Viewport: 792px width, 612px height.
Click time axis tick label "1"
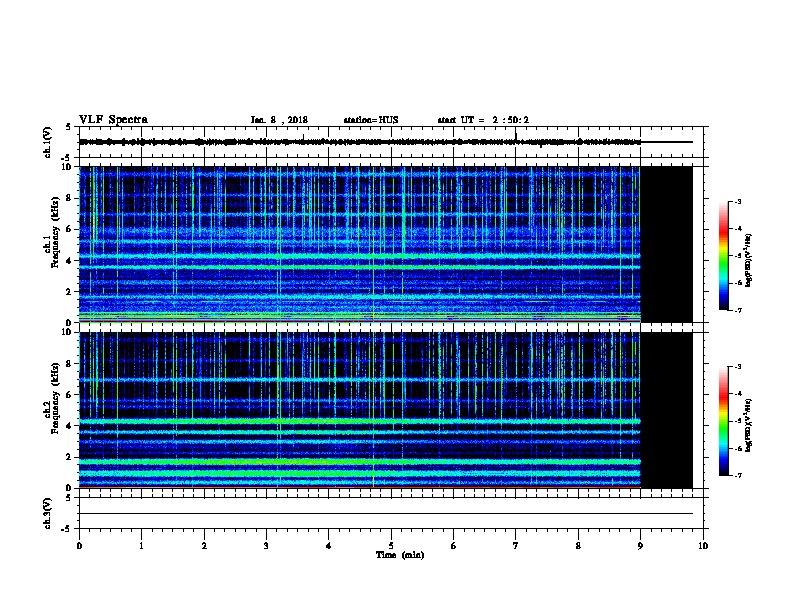(141, 546)
